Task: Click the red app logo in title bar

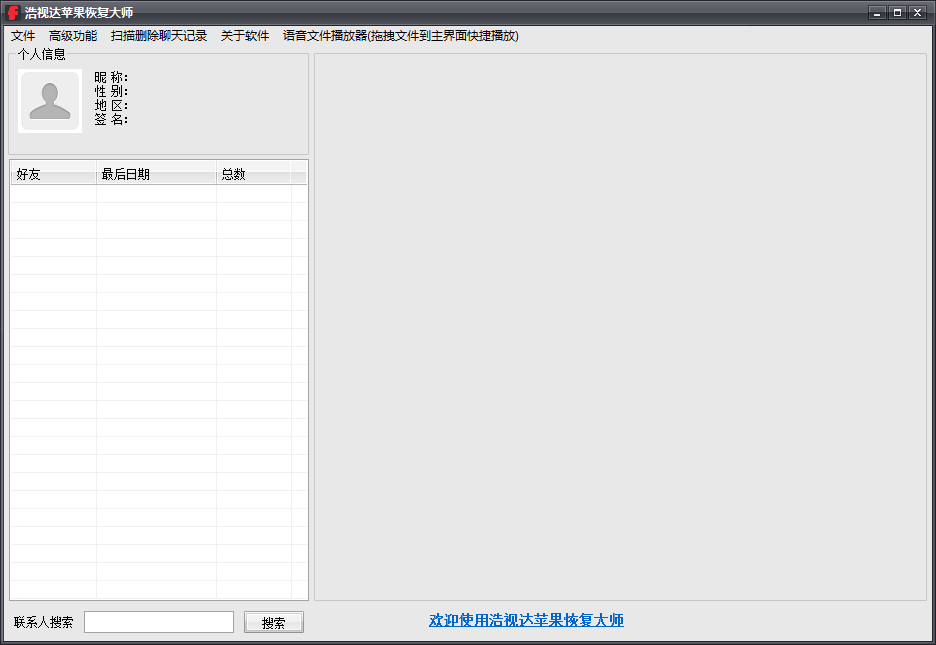Action: [x=13, y=12]
